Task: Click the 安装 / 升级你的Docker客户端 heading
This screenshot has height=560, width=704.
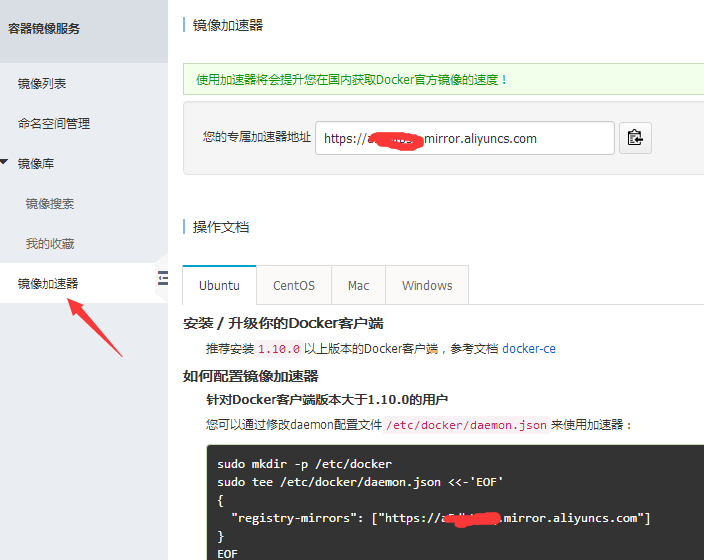Action: [x=283, y=323]
